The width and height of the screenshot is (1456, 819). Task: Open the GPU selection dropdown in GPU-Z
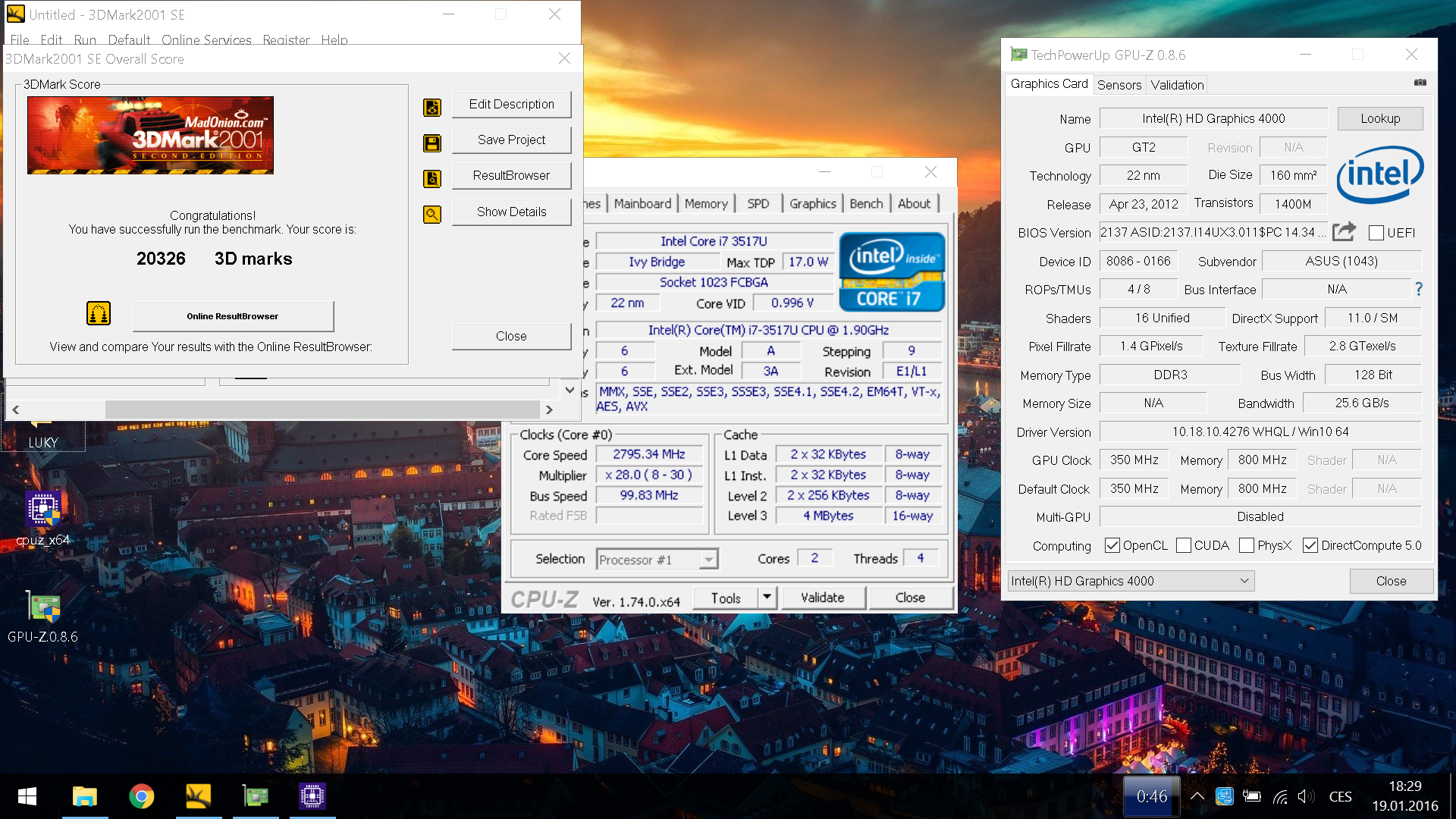coord(1131,581)
